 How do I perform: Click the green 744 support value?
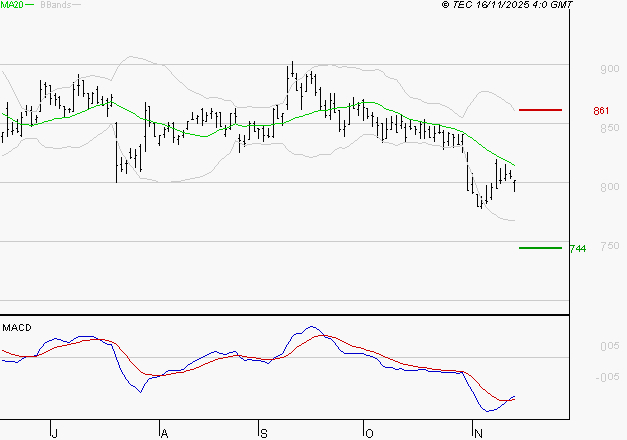[578, 249]
